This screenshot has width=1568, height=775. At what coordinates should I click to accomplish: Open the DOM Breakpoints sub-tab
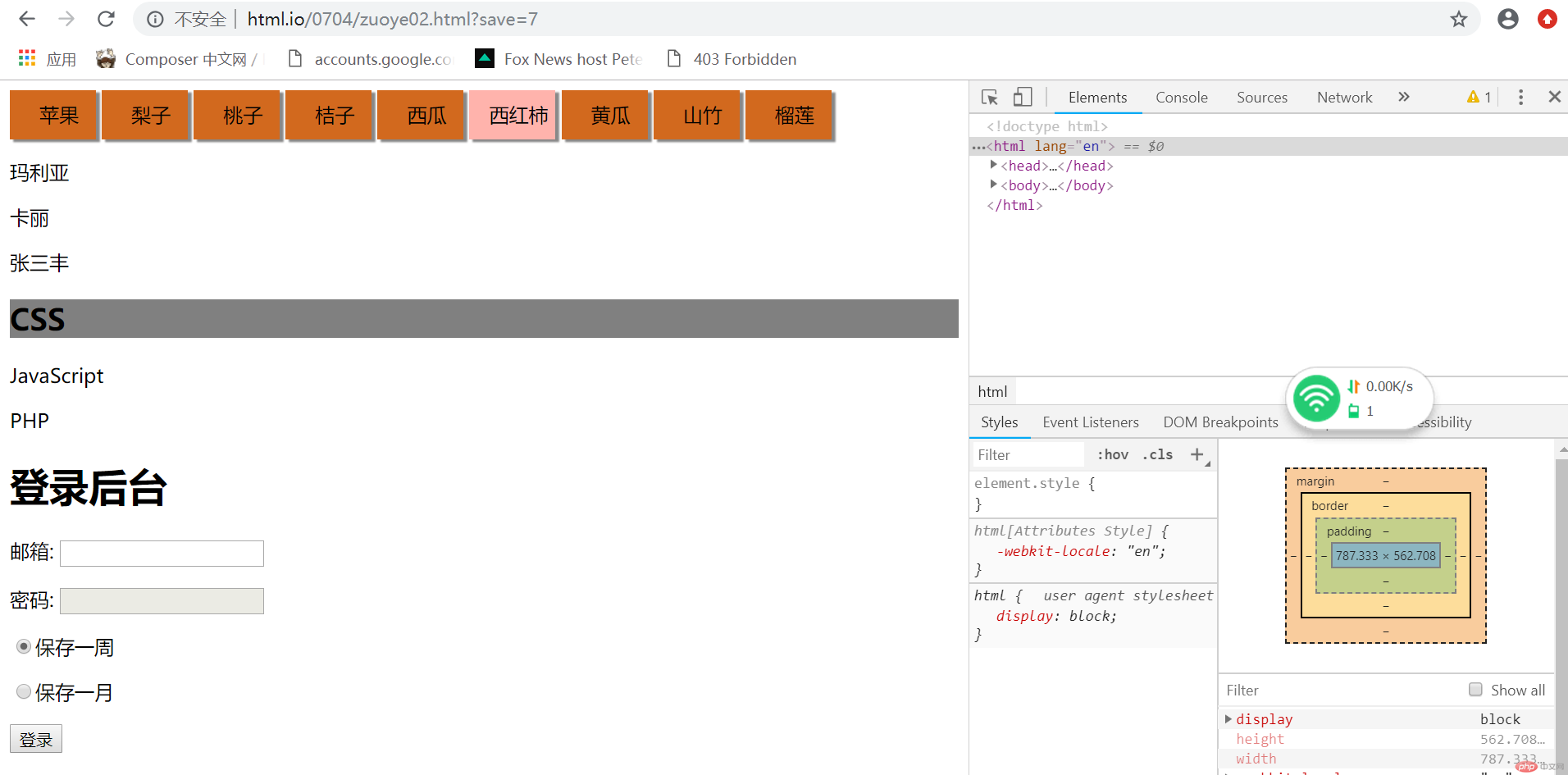tap(1220, 422)
